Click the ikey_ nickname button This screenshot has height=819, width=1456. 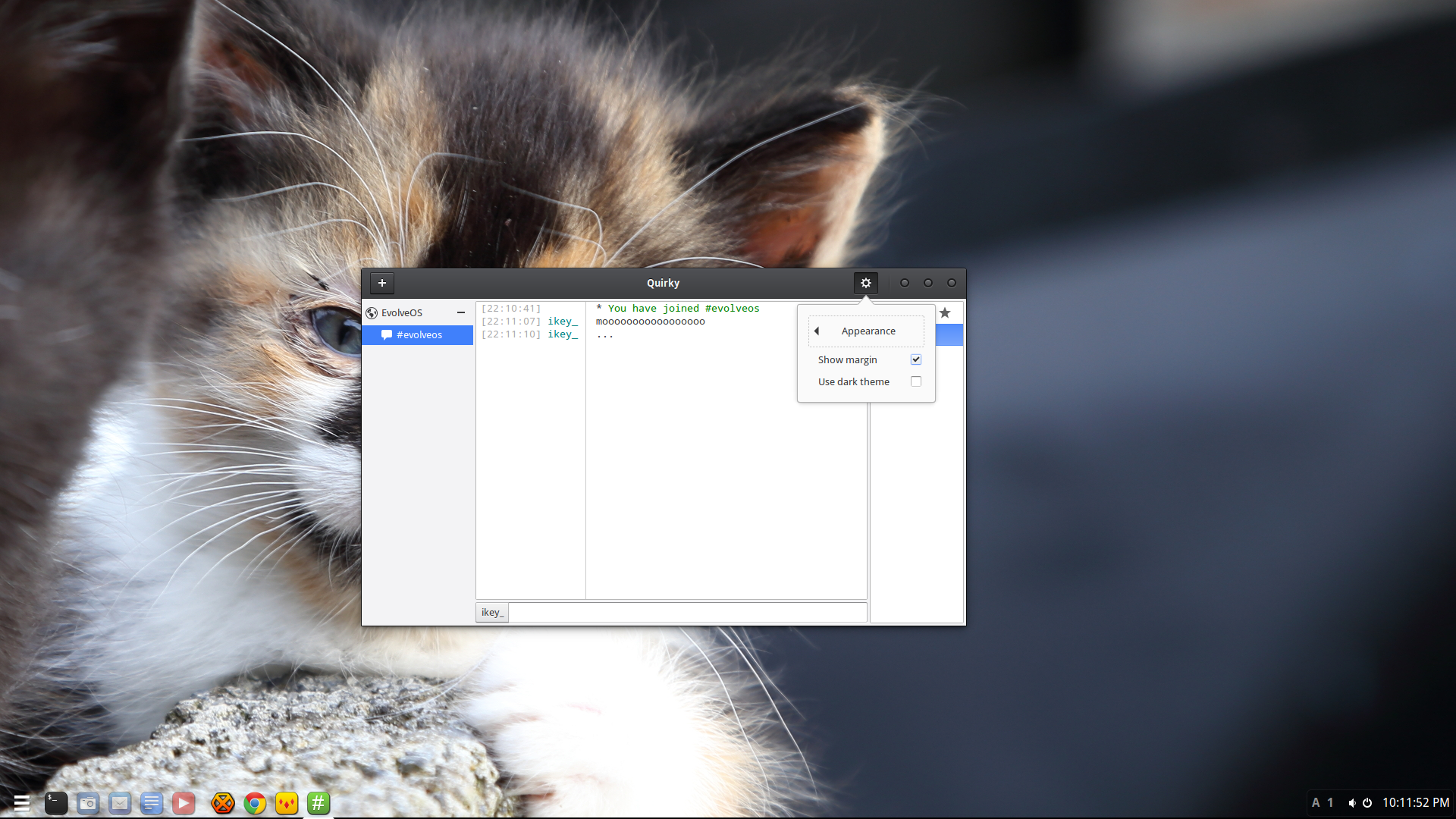pos(492,612)
